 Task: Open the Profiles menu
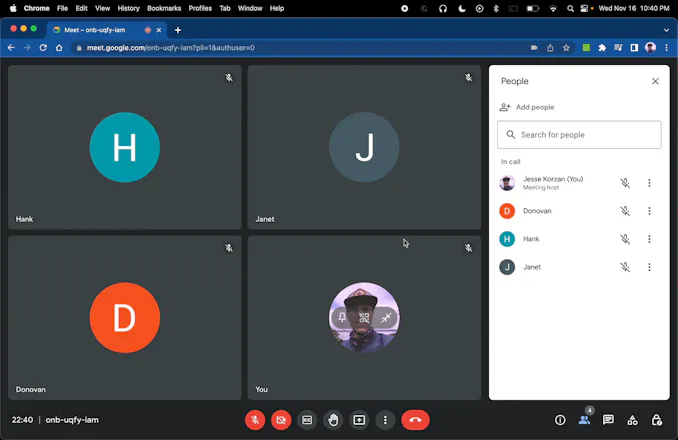[x=200, y=8]
